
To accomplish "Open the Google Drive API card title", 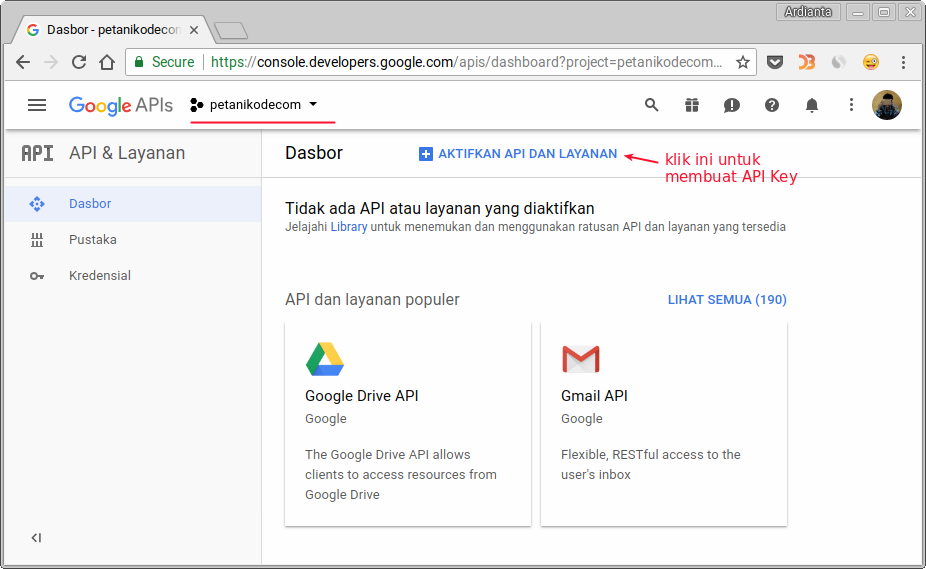I will point(361,396).
